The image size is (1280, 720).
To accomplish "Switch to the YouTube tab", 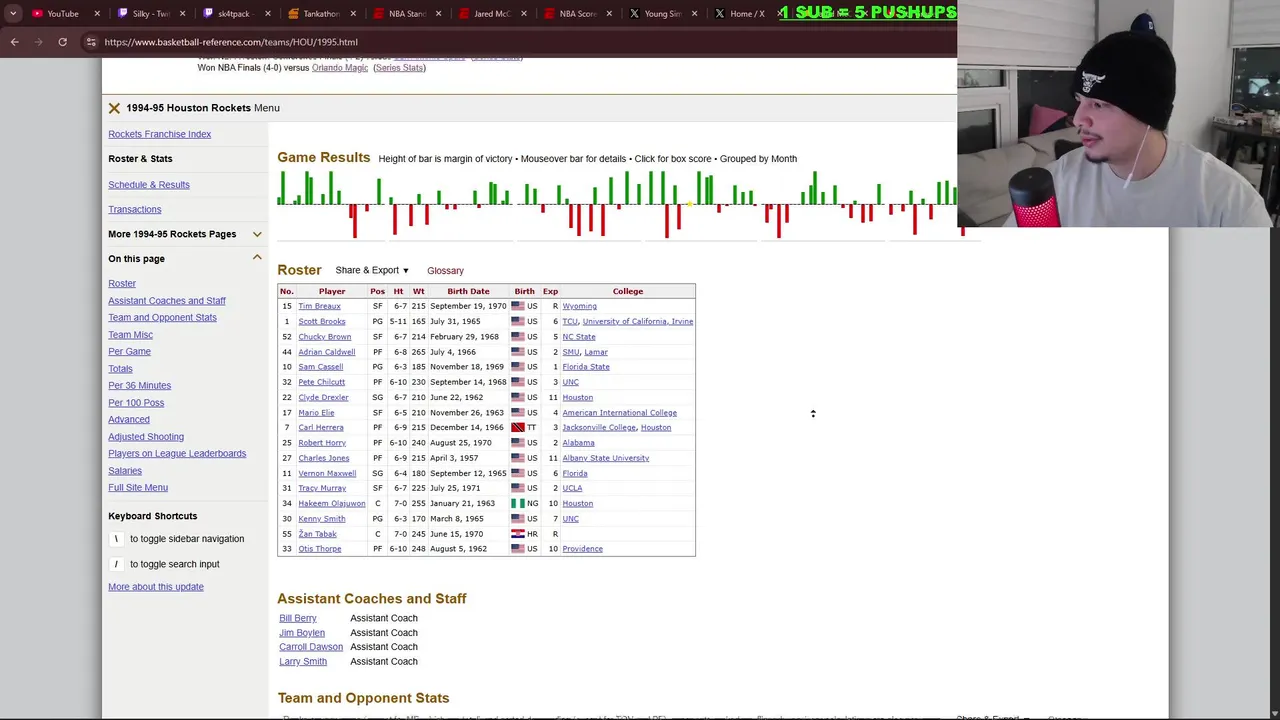I will [x=62, y=14].
